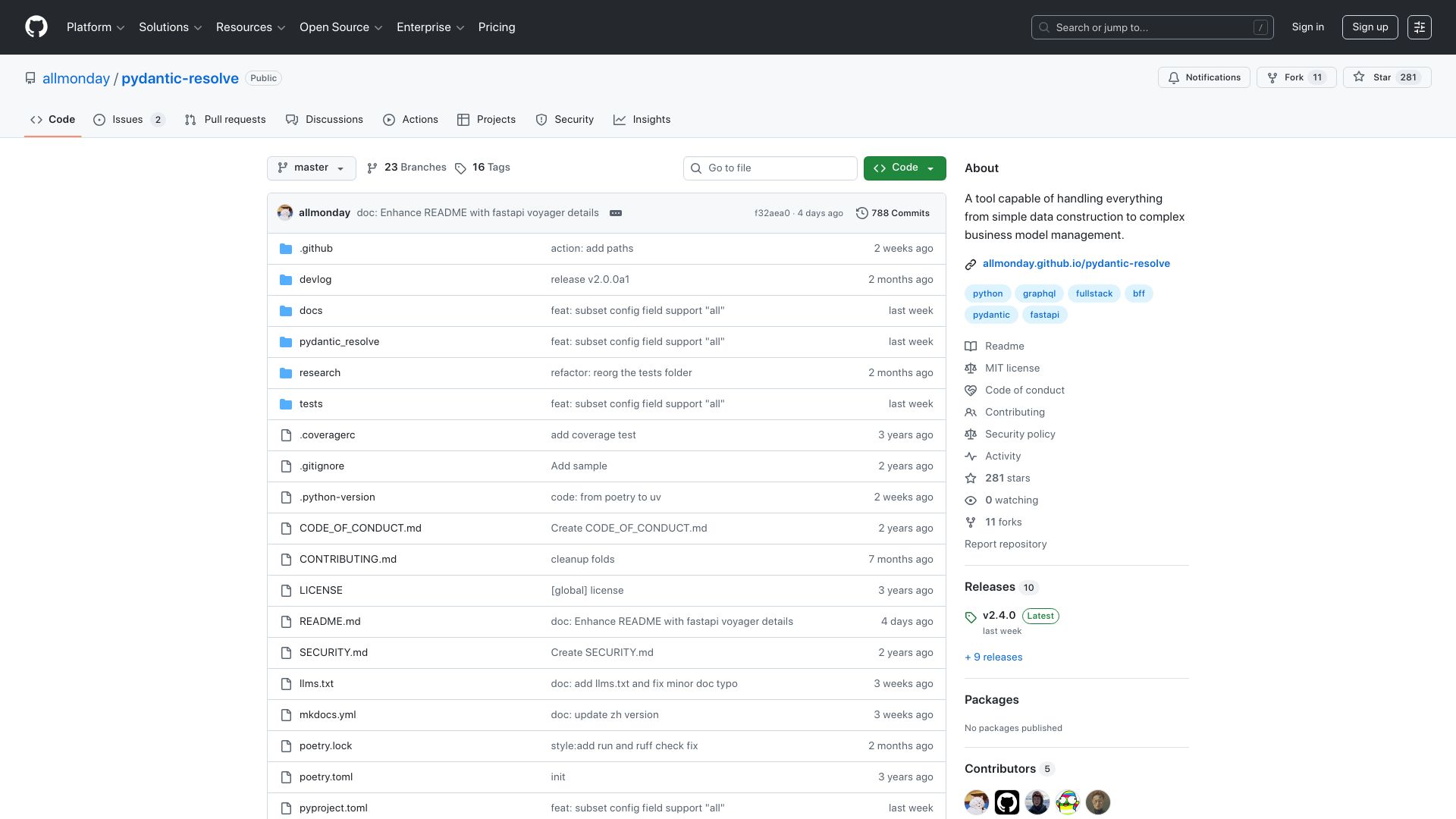Expand the Resources menu

(251, 27)
